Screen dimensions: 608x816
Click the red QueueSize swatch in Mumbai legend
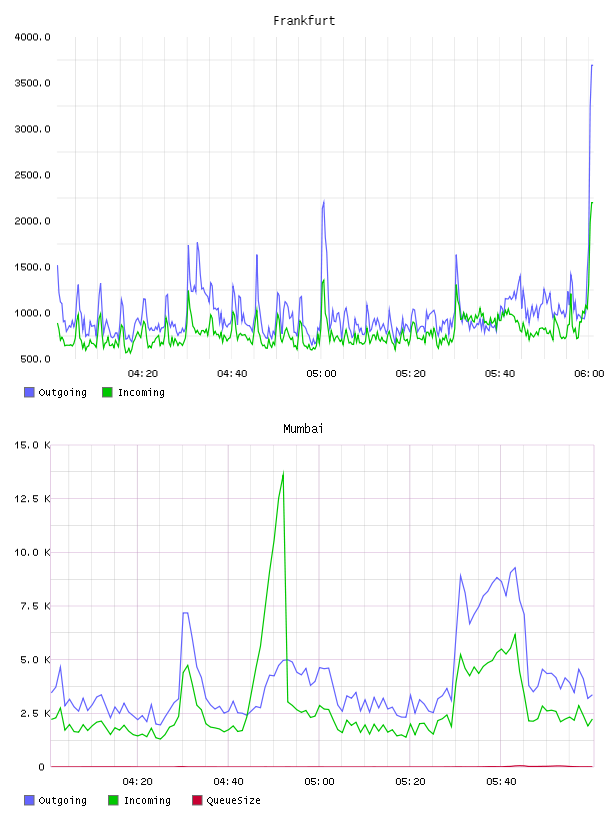(197, 800)
